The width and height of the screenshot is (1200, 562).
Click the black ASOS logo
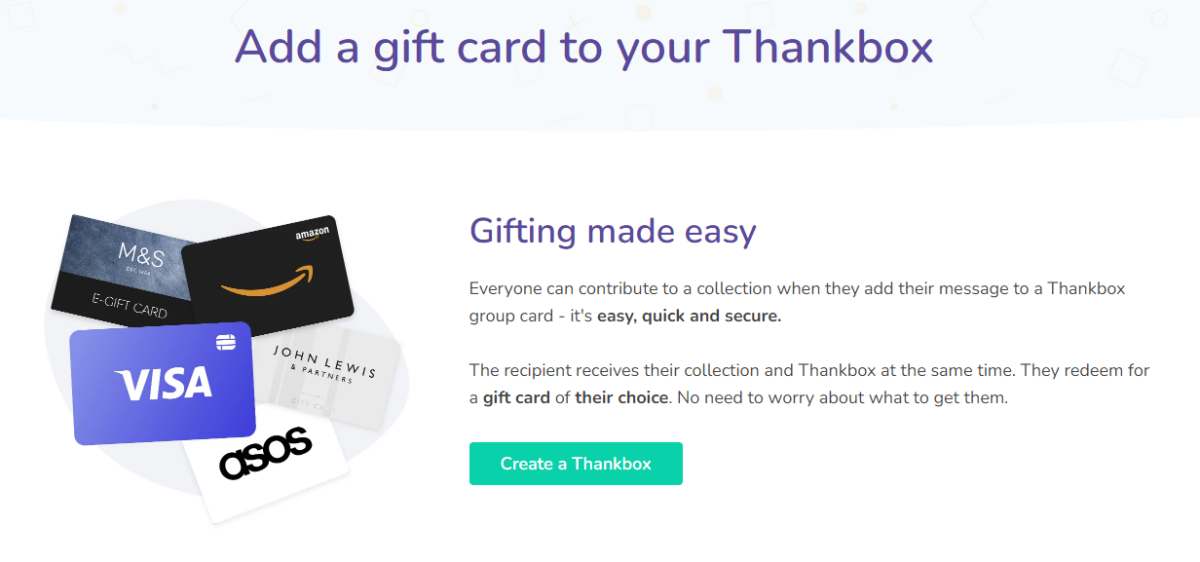pyautogui.click(x=266, y=454)
